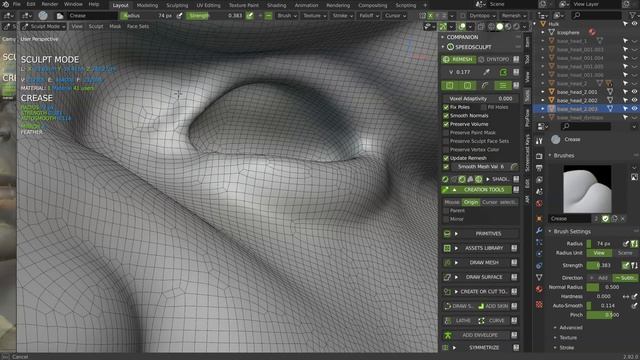
Task: Toggle the Update Remesh checkbox
Action: (446, 158)
